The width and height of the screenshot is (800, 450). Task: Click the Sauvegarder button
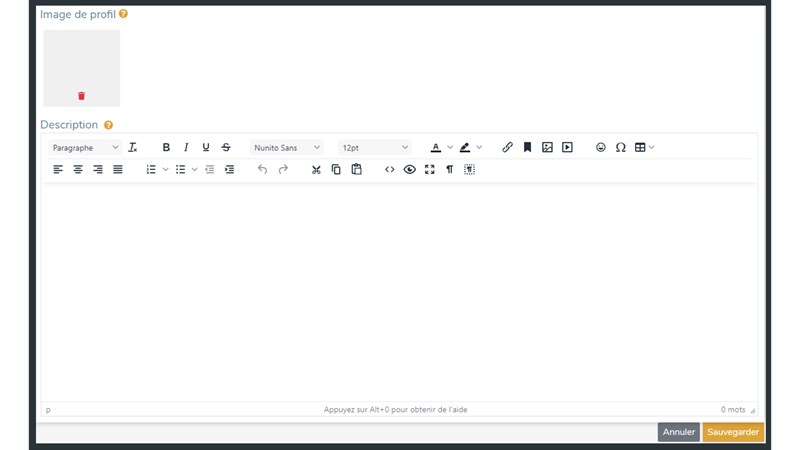pos(733,432)
